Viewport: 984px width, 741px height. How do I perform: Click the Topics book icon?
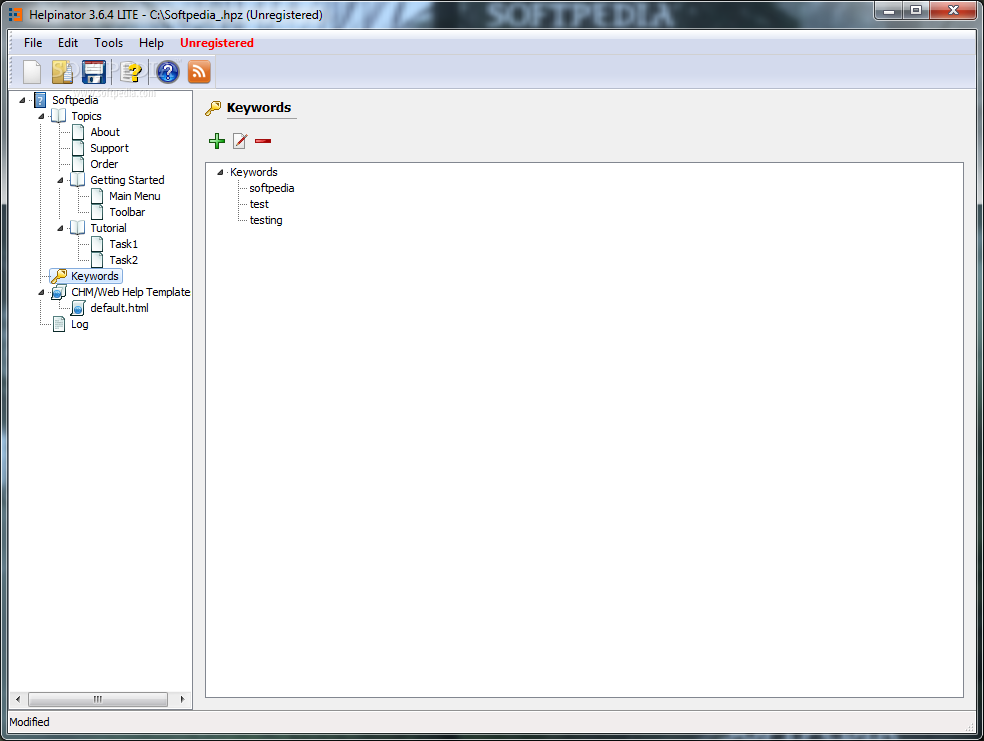[x=58, y=116]
